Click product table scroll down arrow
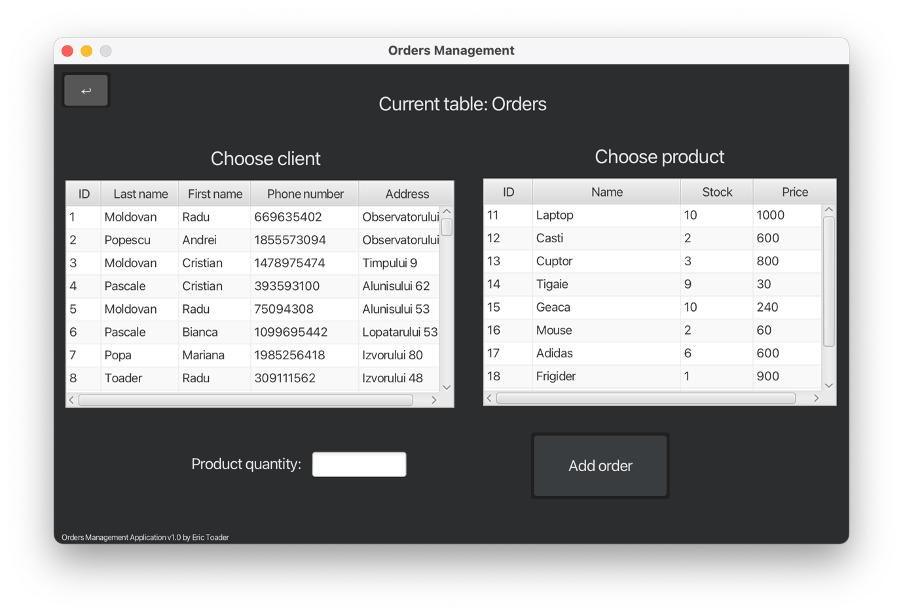This screenshot has width=904, height=616. tap(828, 385)
